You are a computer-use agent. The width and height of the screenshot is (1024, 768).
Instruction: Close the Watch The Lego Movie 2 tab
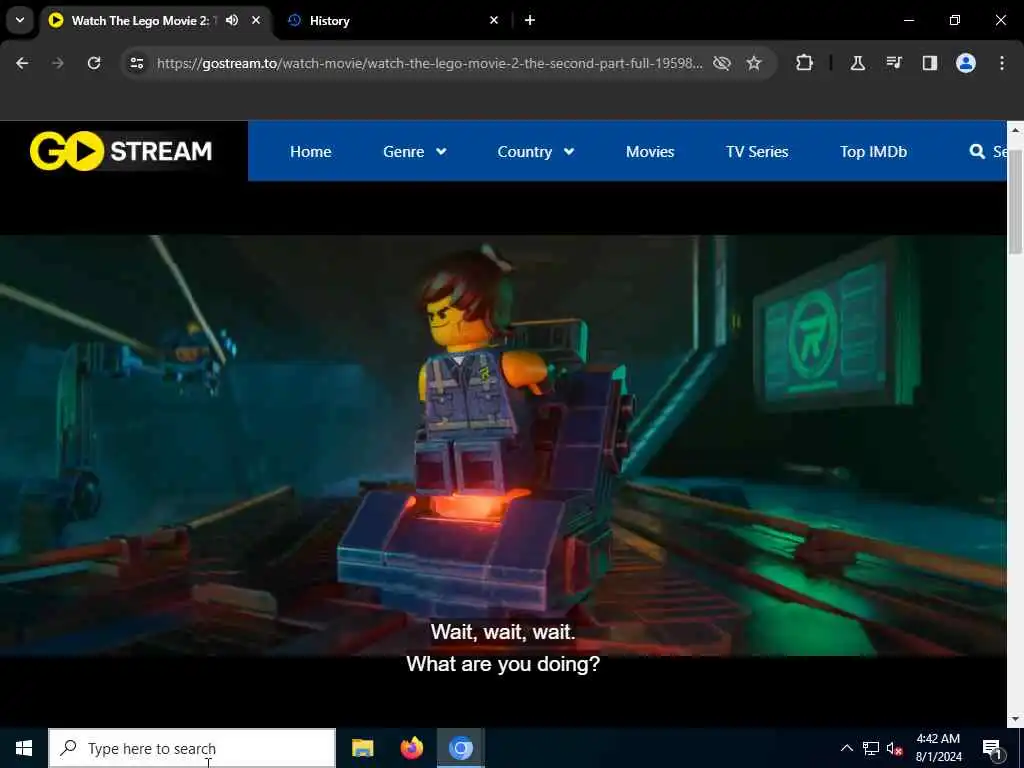pyautogui.click(x=256, y=20)
